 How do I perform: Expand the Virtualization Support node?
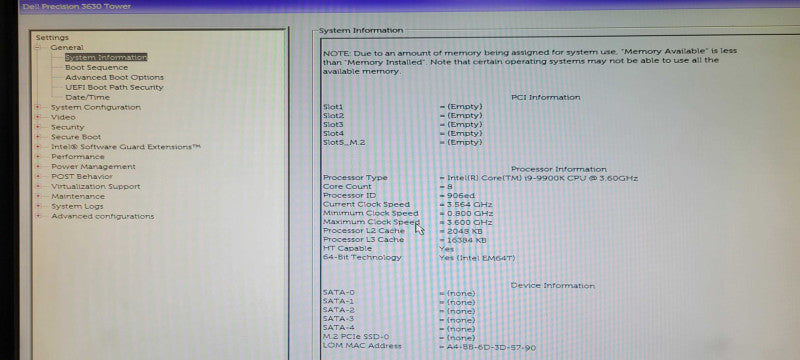pyautogui.click(x=38, y=187)
